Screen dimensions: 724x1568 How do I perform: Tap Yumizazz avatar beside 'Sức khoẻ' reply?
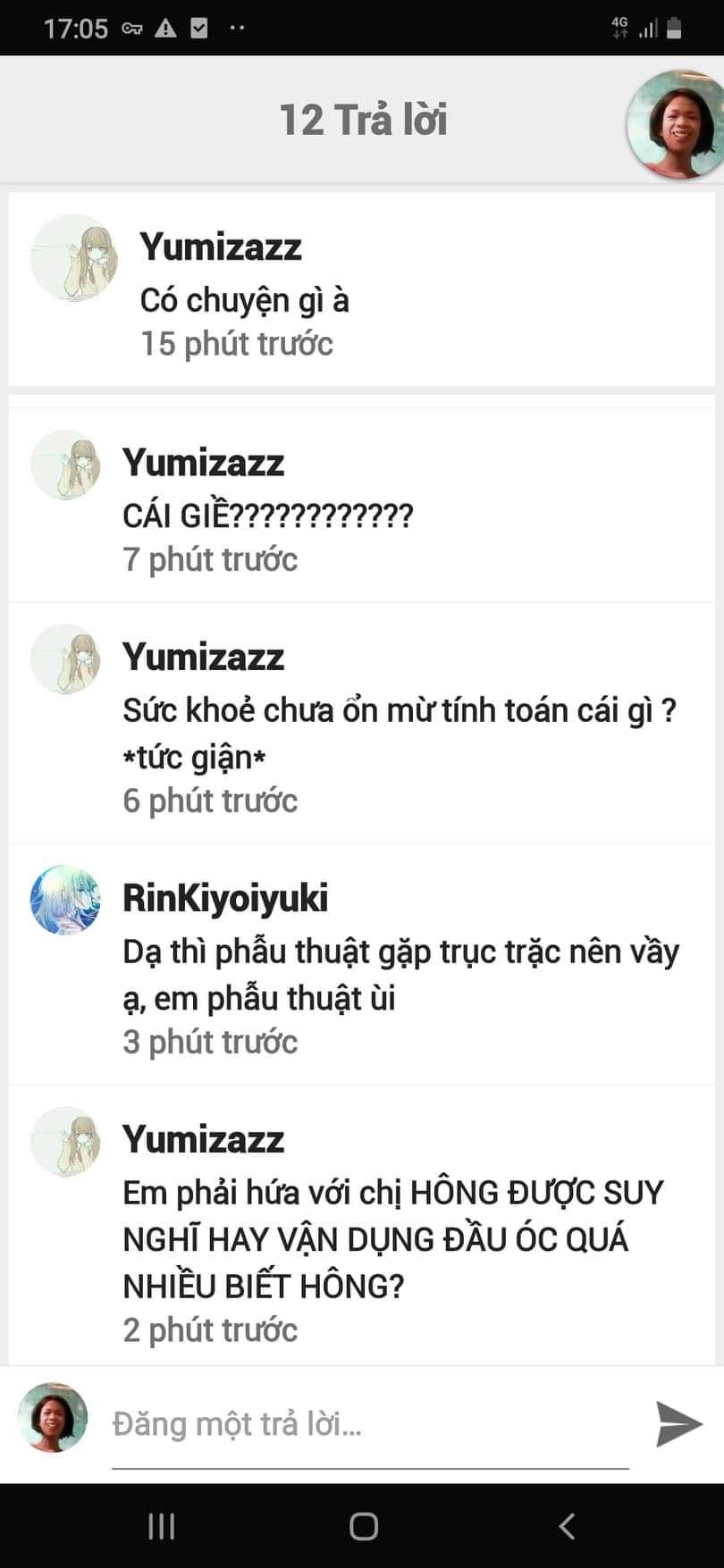[x=65, y=658]
